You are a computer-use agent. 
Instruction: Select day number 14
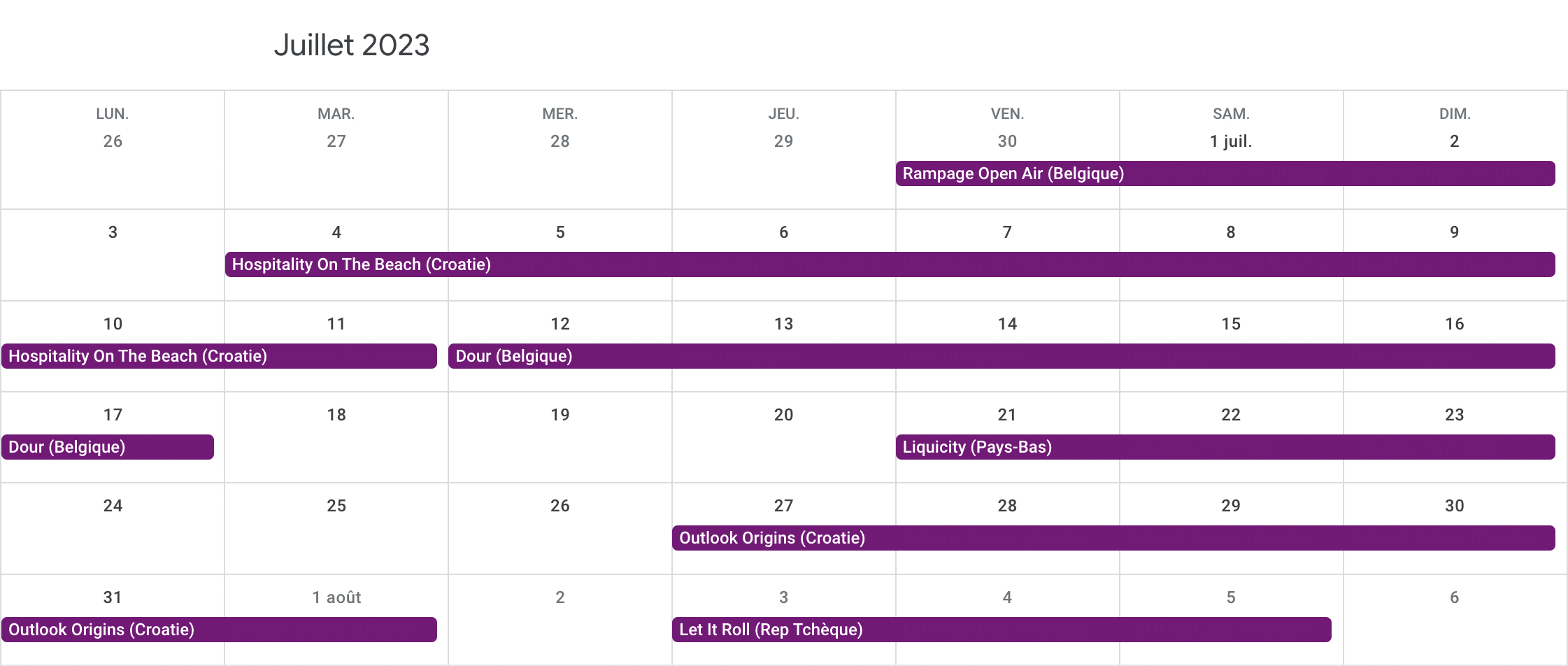[x=1007, y=324]
